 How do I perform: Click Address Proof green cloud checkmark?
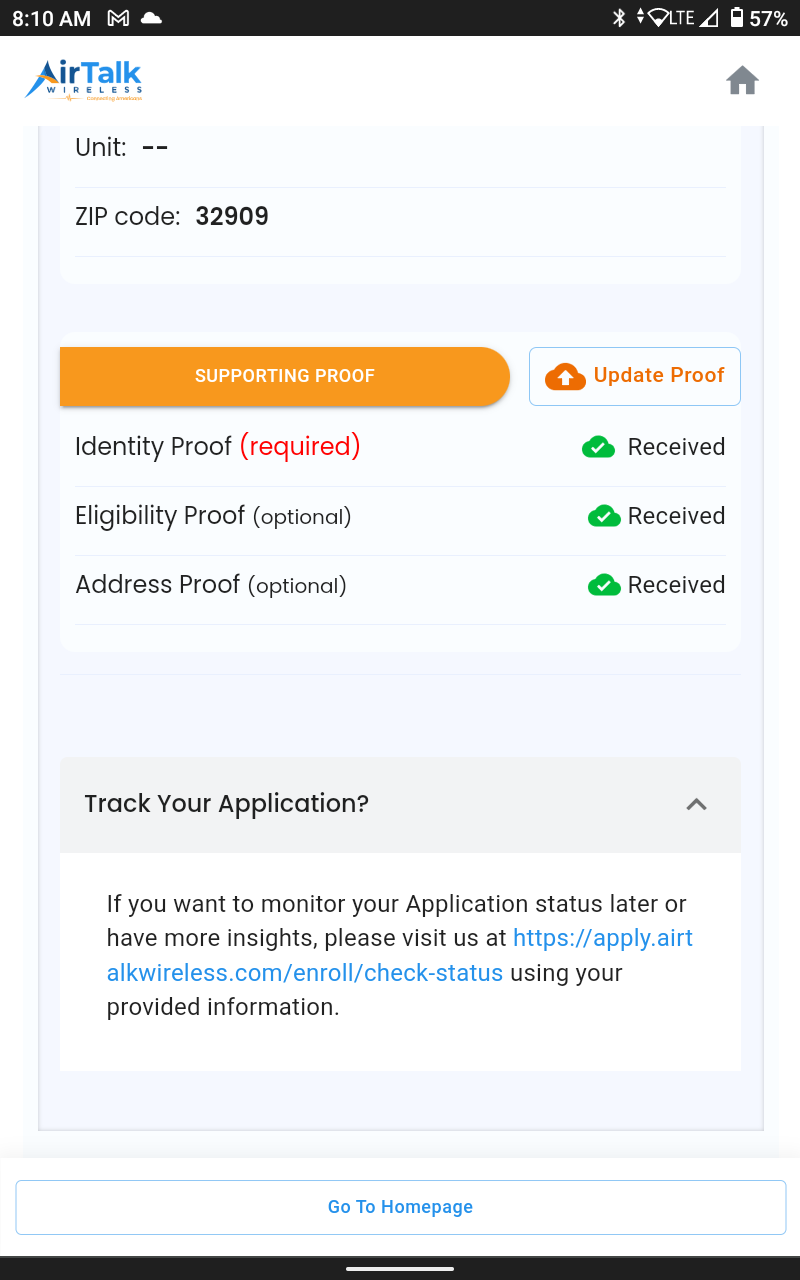point(604,585)
